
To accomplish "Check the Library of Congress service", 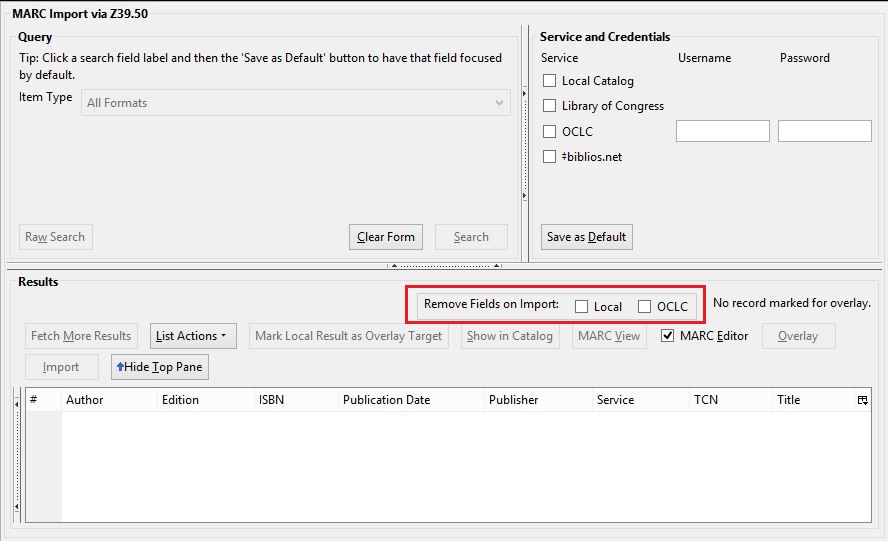I will (549, 106).
